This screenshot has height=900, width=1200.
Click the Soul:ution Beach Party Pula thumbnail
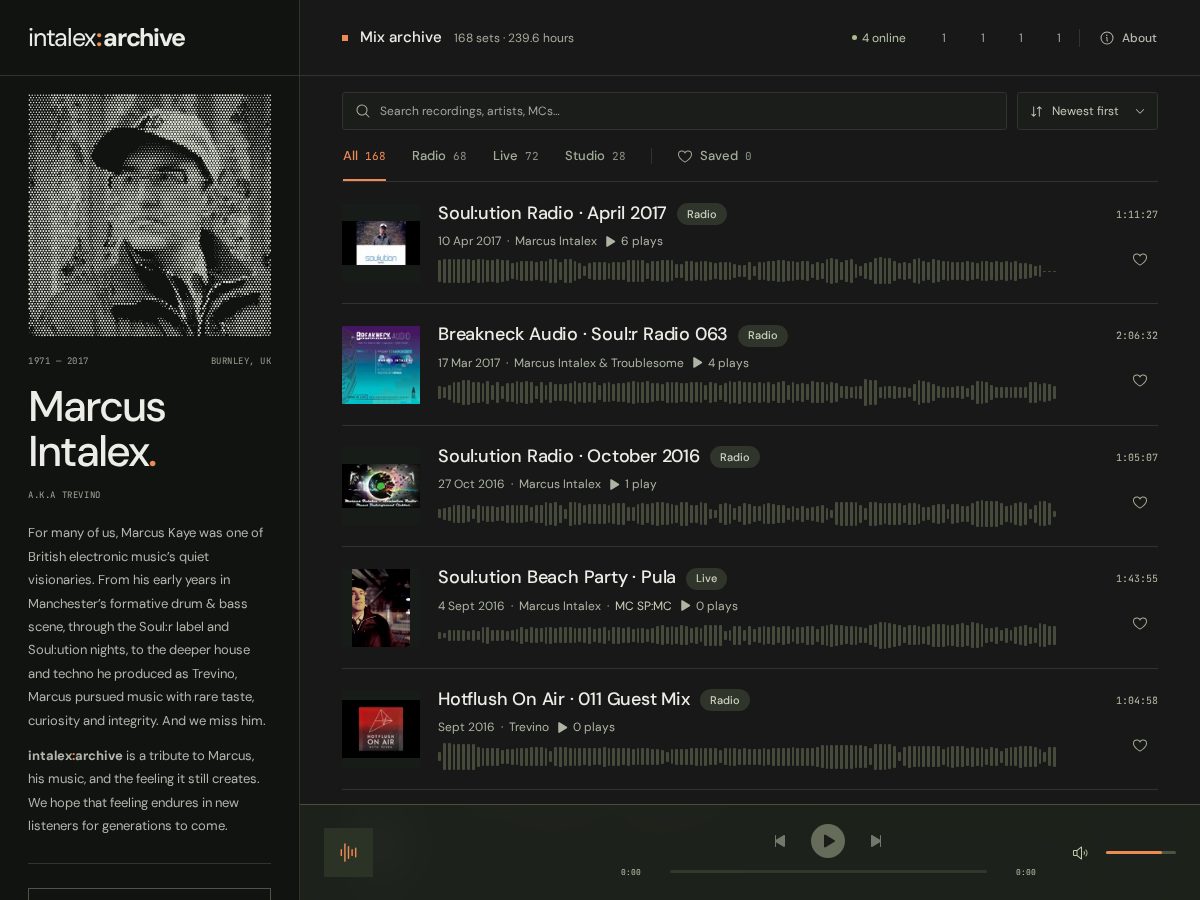tap(381, 608)
